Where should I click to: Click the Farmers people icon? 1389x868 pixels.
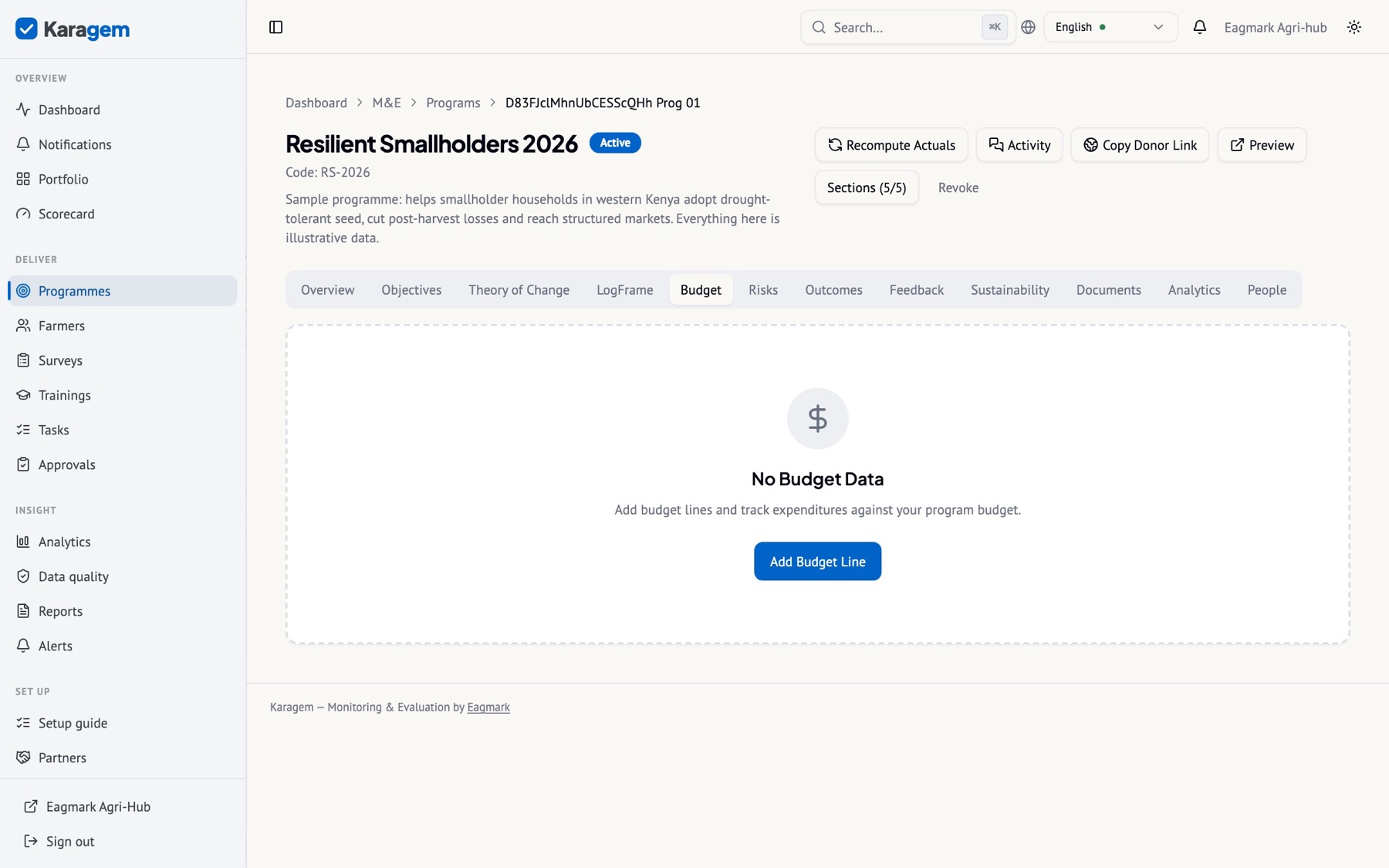(x=23, y=326)
